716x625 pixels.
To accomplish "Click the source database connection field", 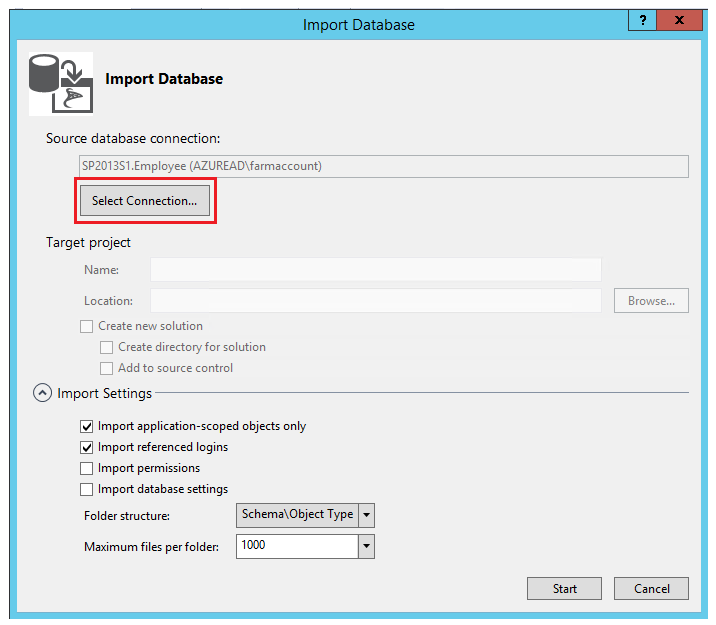I will click(384, 166).
